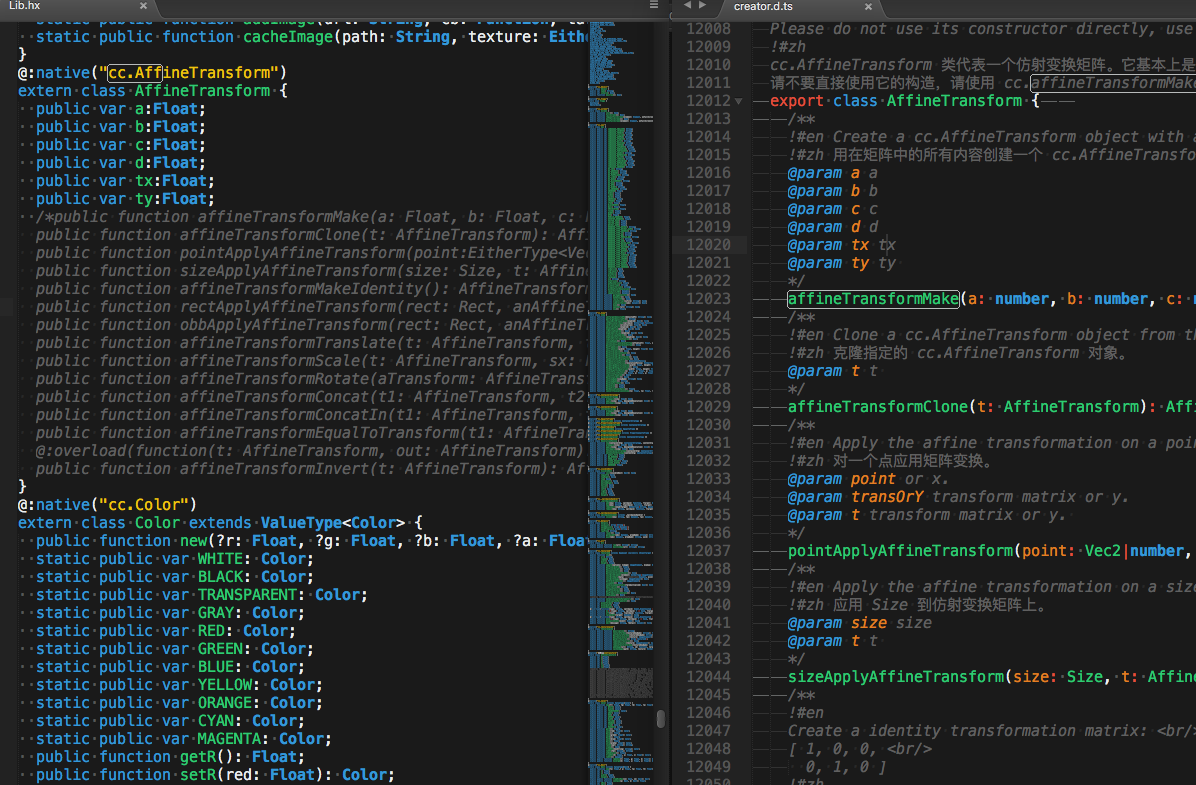Place cursor on sizeApplyAffineTransform in creator.d.ts
The image size is (1196, 785).
click(895, 677)
